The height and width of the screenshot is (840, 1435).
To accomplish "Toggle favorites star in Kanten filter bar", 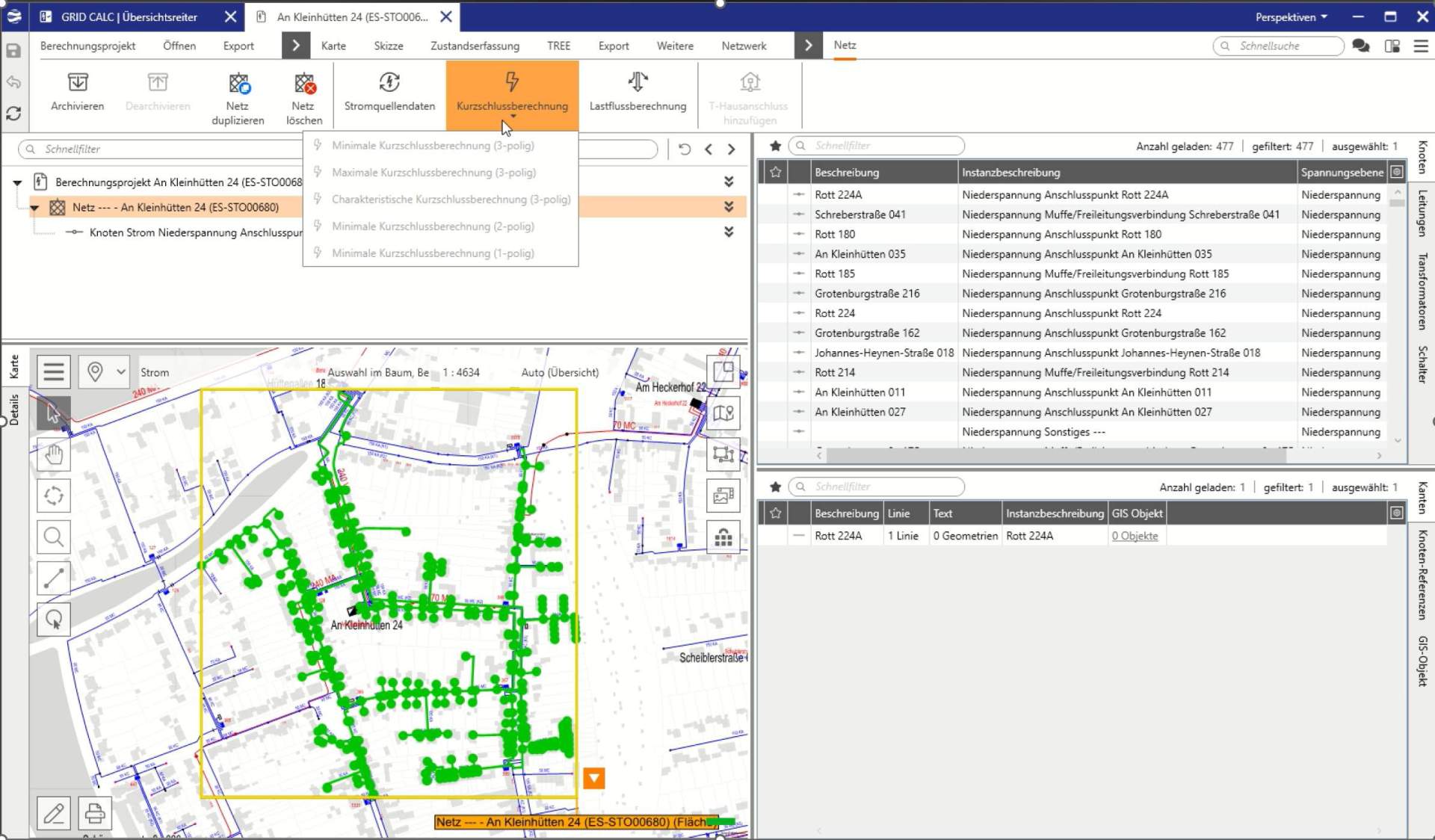I will (775, 487).
